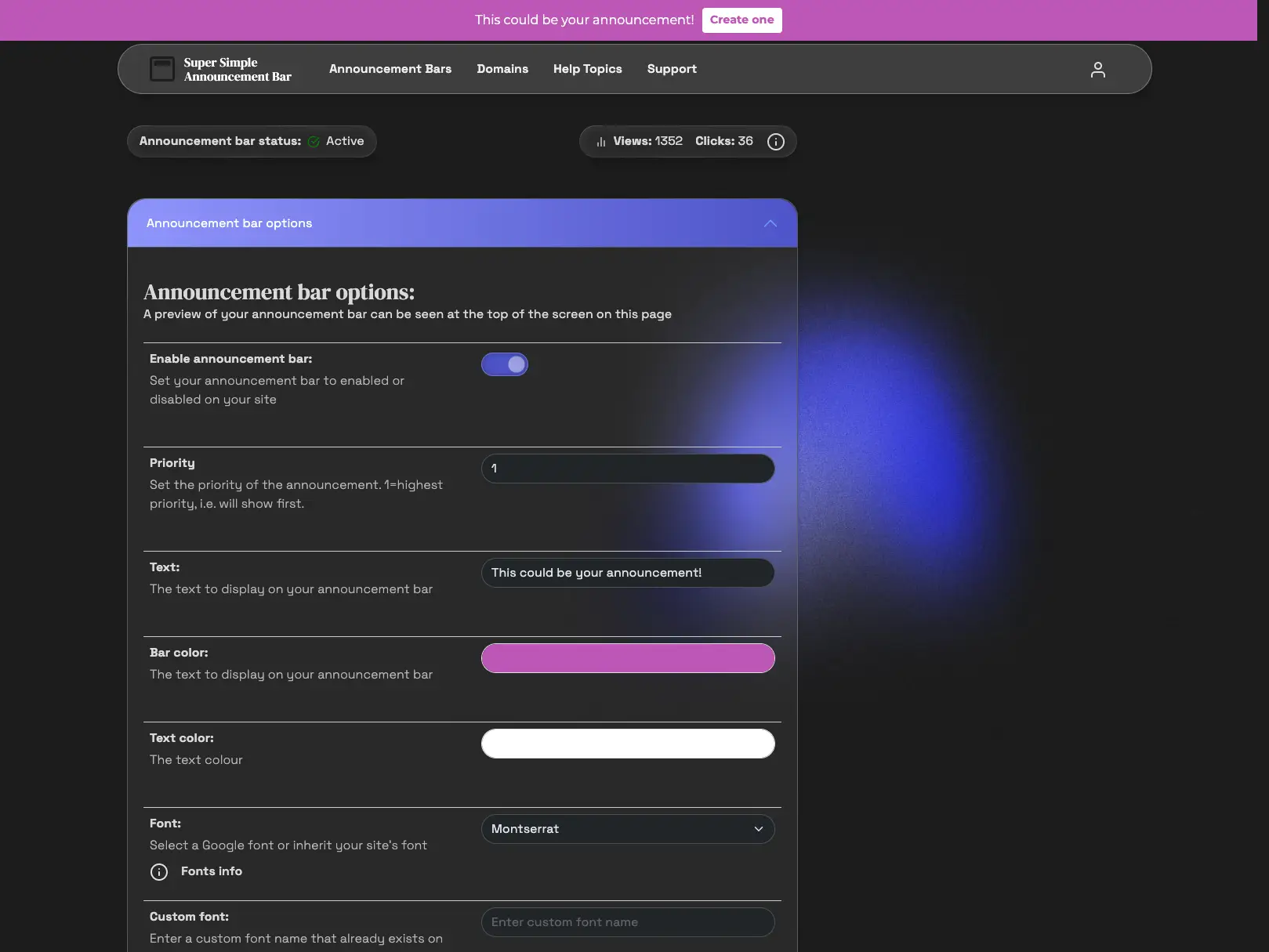Open the Font dropdown showing Montserrat
The height and width of the screenshot is (952, 1269).
pyautogui.click(x=627, y=828)
